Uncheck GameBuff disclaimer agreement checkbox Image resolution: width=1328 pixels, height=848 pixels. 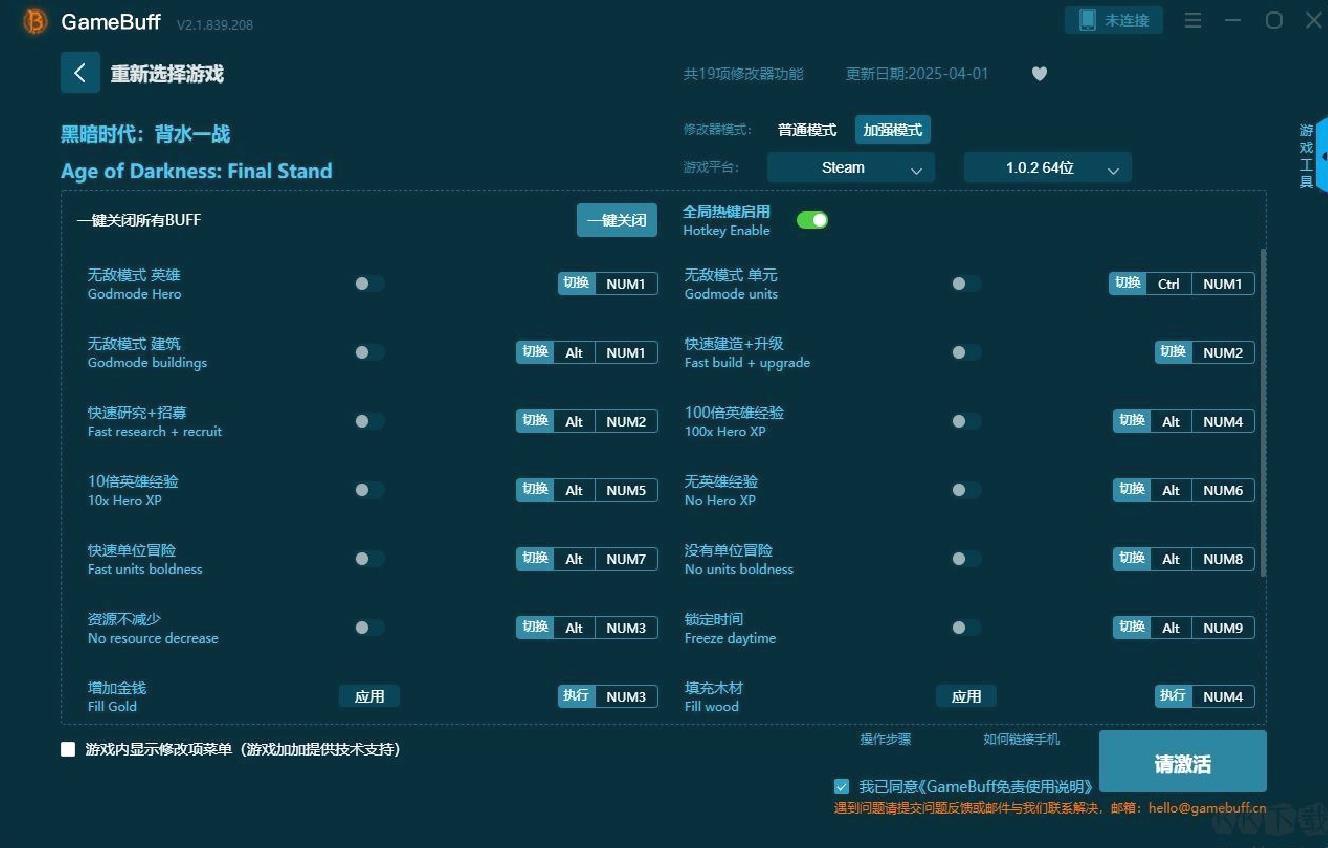pyautogui.click(x=841, y=786)
